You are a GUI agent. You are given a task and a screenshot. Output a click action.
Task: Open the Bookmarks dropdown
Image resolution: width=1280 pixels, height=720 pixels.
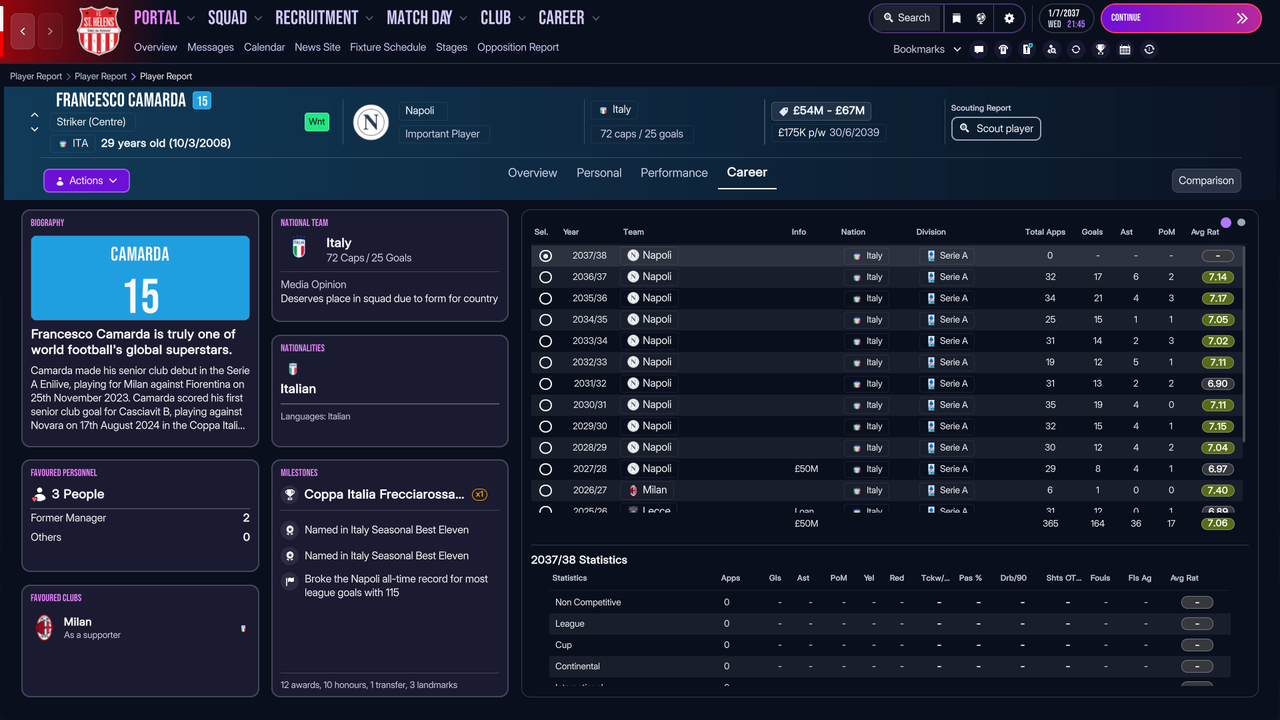pyautogui.click(x=927, y=49)
